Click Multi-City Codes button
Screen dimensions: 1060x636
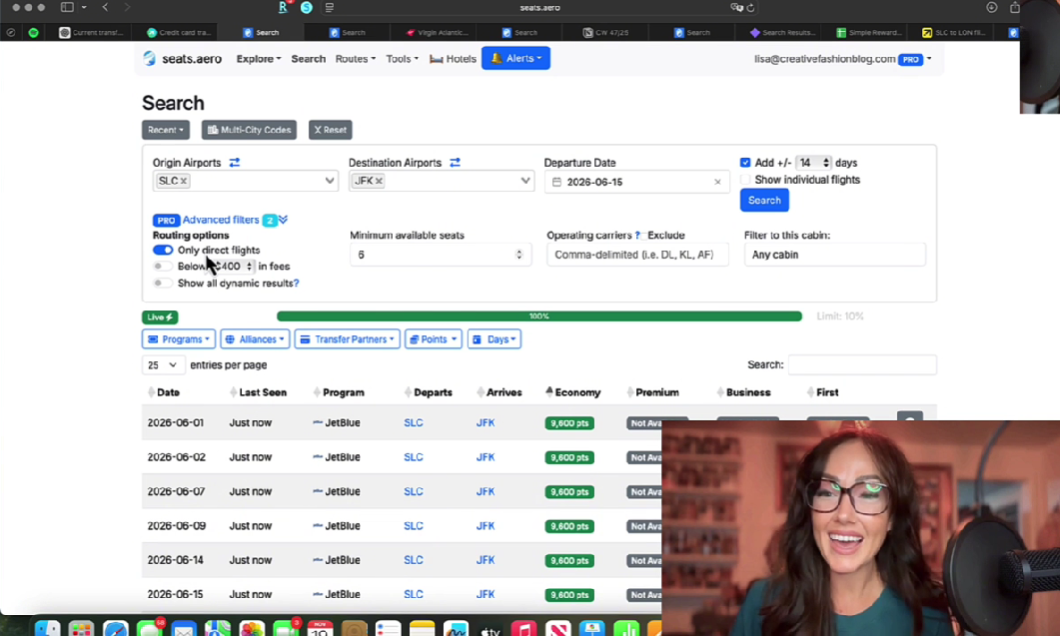tap(249, 130)
